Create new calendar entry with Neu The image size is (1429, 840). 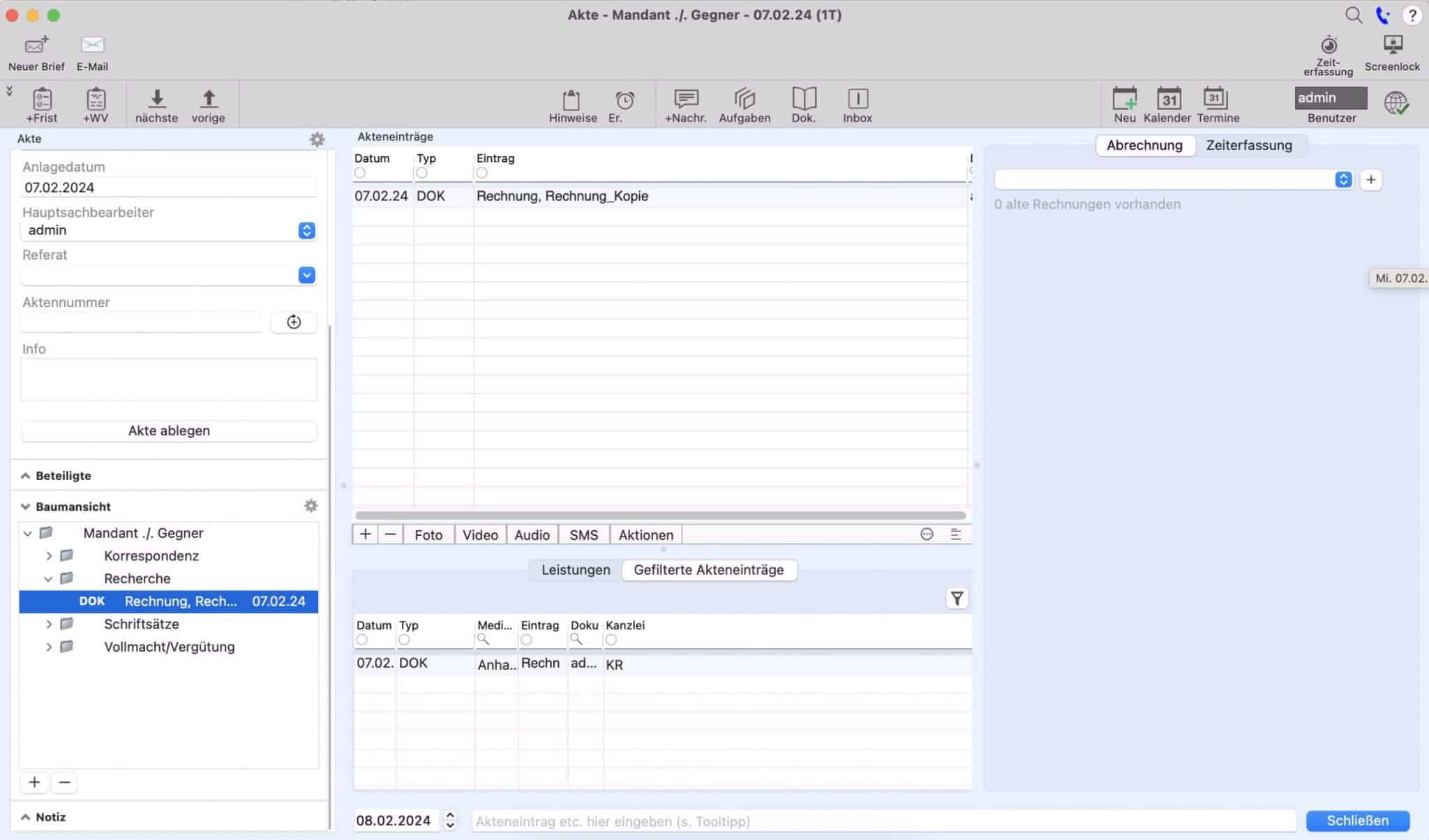click(x=1125, y=105)
